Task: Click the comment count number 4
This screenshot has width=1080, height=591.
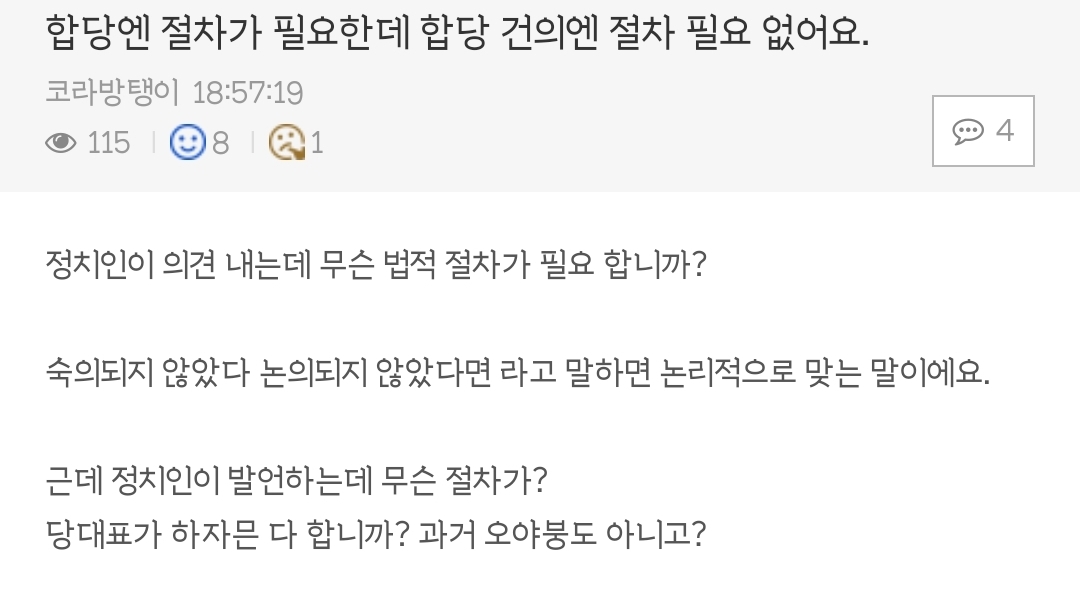Action: (x=1005, y=130)
